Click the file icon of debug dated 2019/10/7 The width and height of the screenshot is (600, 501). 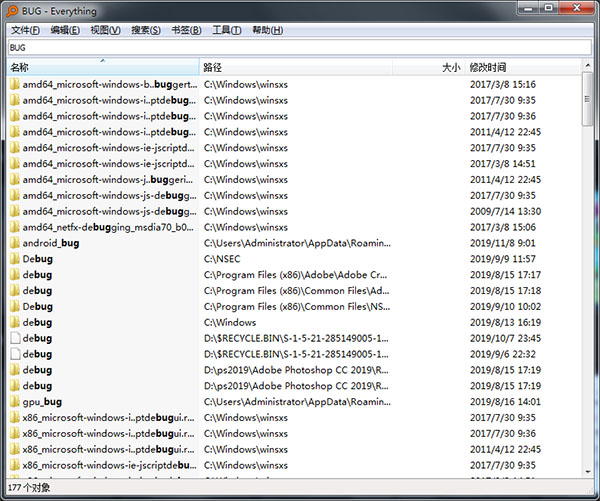pos(14,338)
